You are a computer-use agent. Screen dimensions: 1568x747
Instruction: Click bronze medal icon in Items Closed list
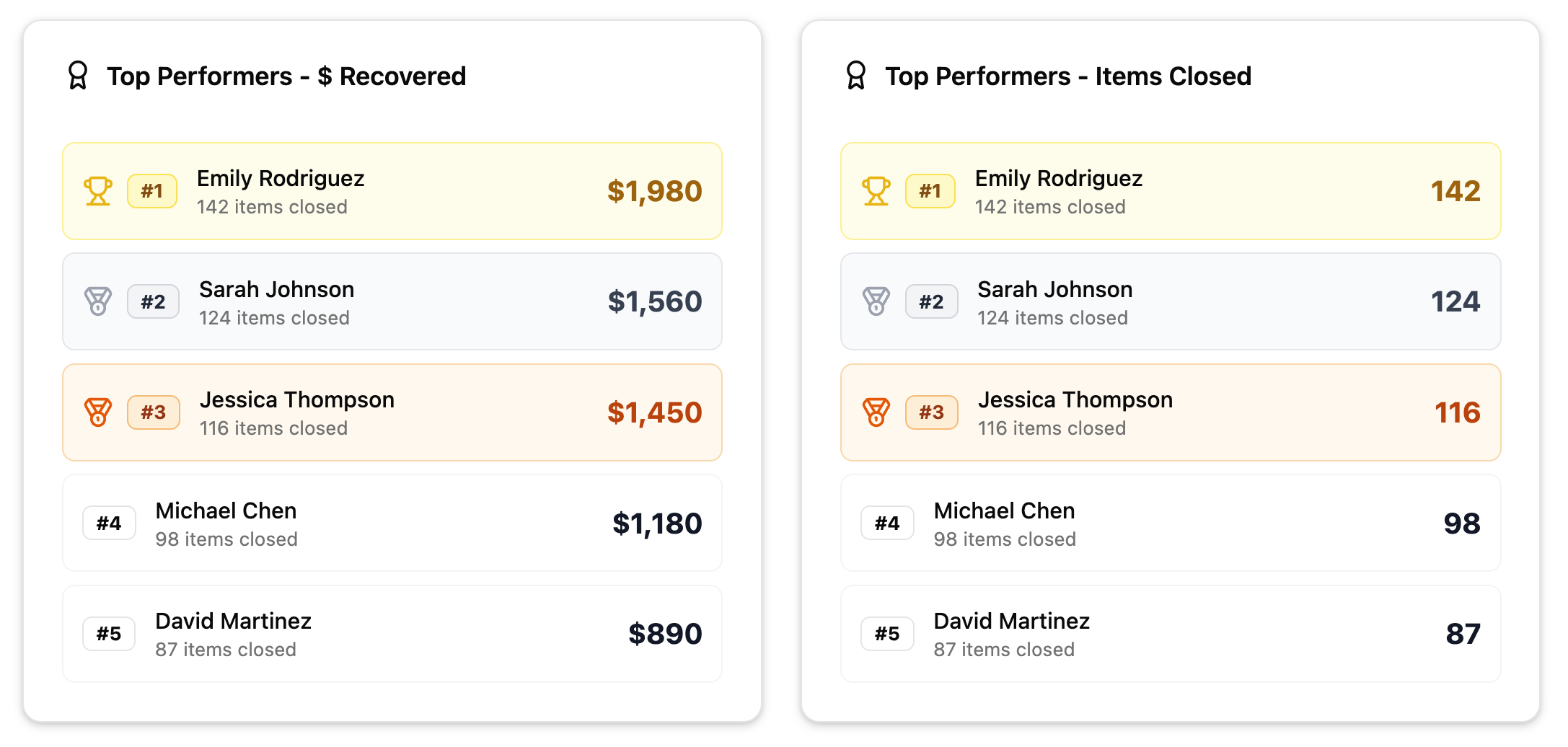876,412
